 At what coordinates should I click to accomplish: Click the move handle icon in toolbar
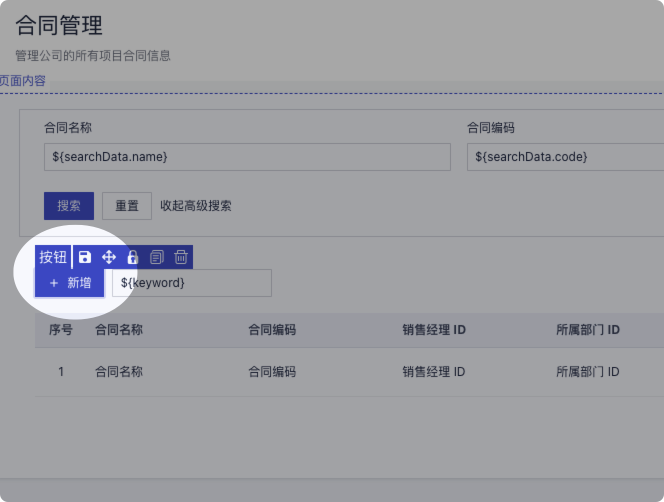(109, 257)
